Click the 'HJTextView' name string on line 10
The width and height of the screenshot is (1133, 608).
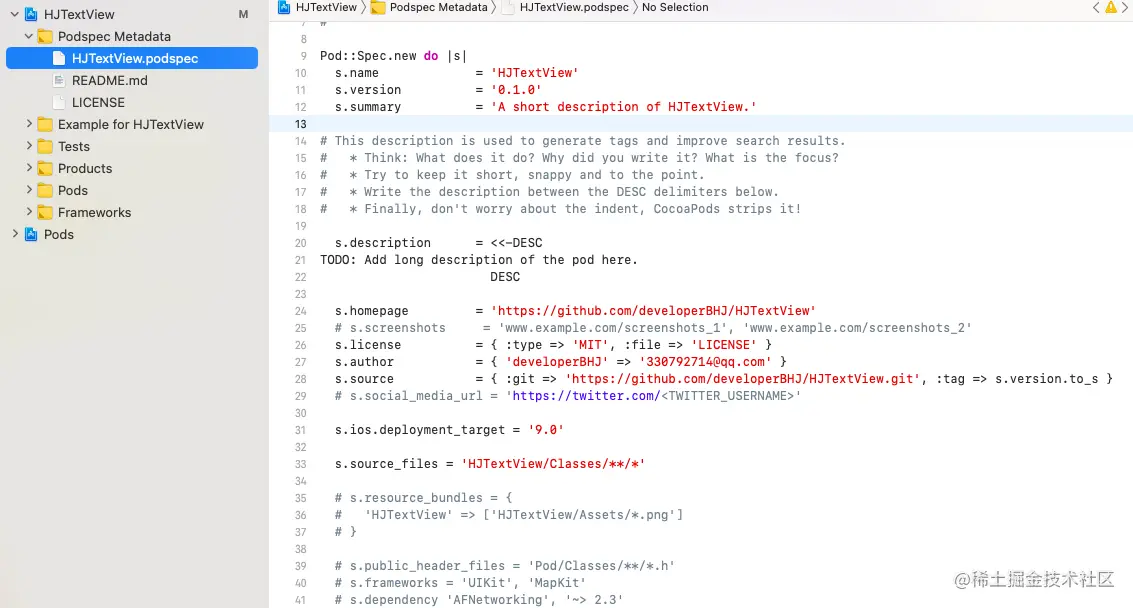point(535,73)
